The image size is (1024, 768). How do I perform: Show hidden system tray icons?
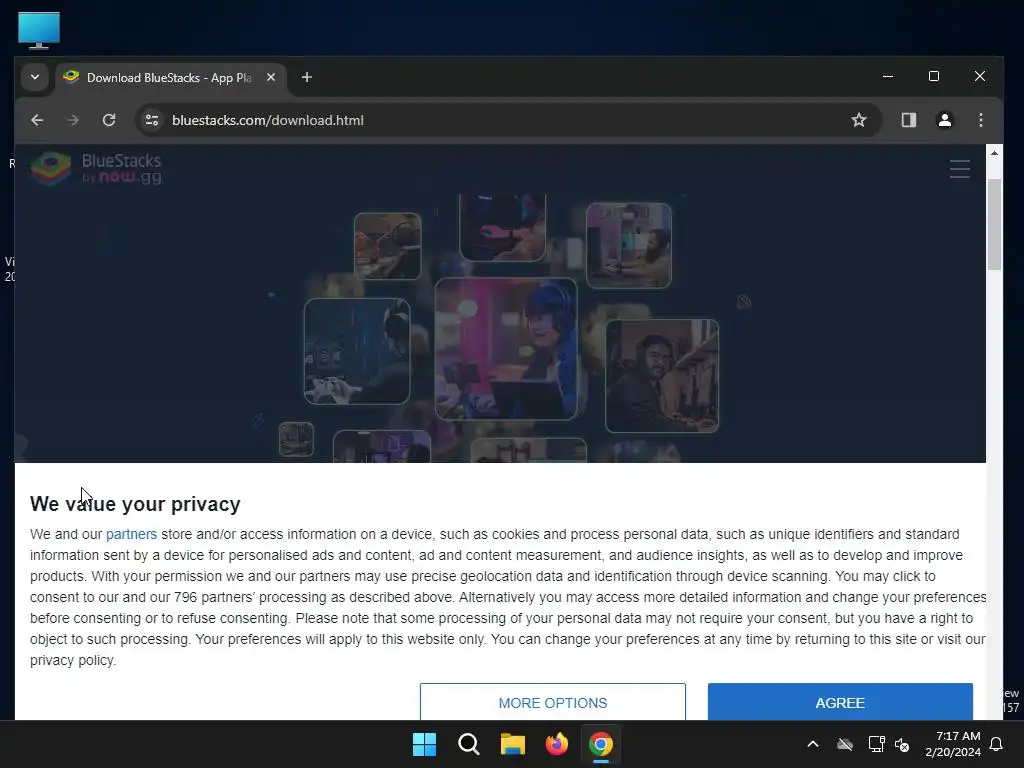[813, 744]
